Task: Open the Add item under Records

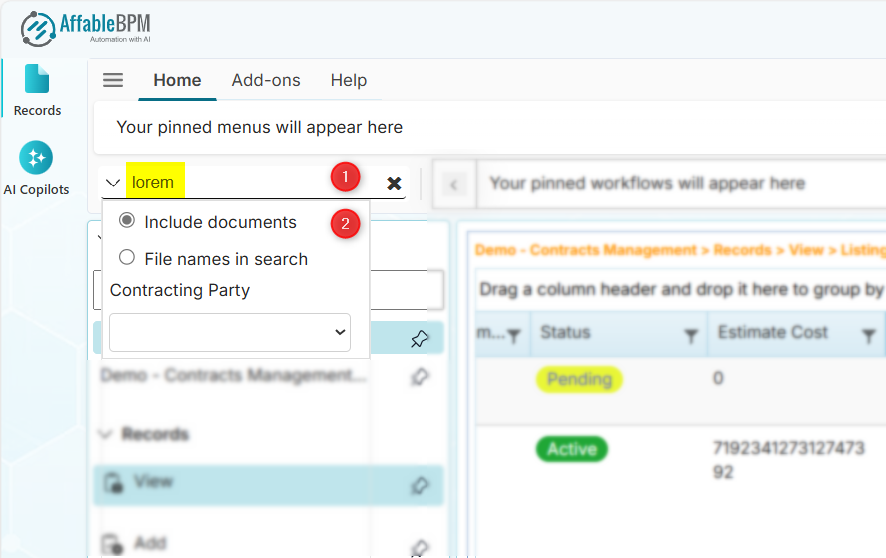Action: coord(150,543)
